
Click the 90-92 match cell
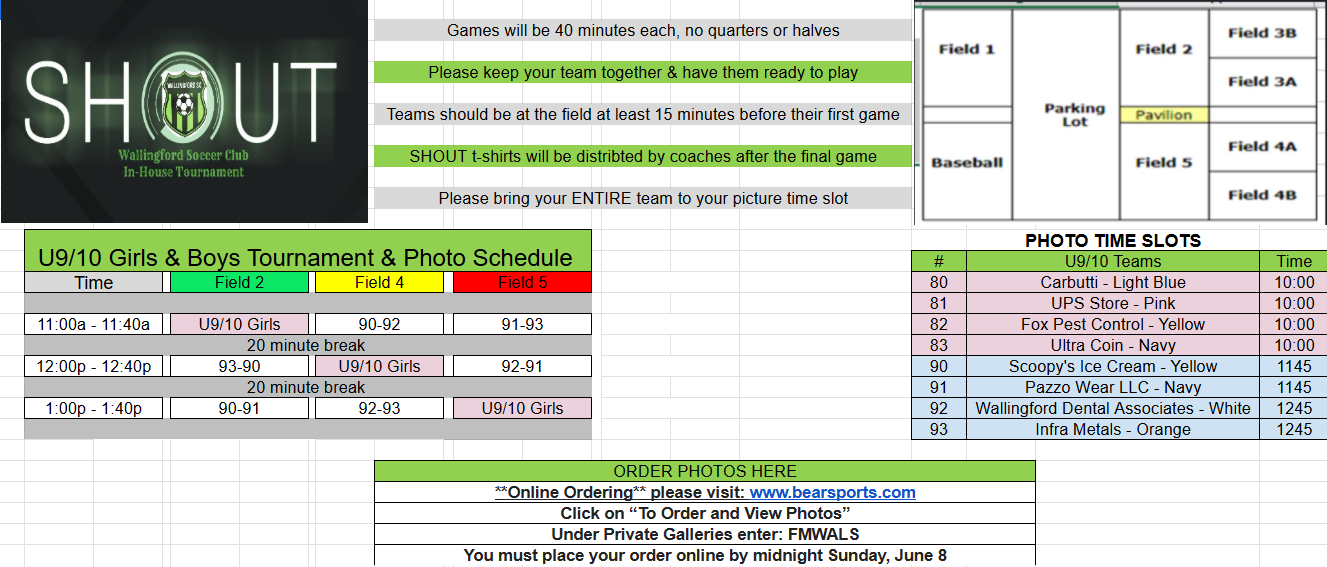[379, 324]
